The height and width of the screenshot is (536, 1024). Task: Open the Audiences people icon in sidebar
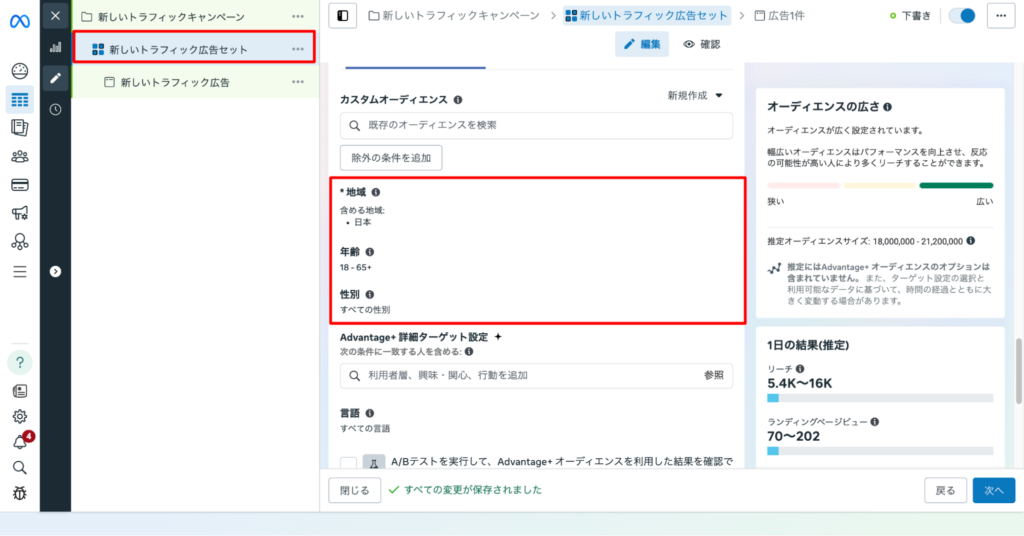point(19,156)
